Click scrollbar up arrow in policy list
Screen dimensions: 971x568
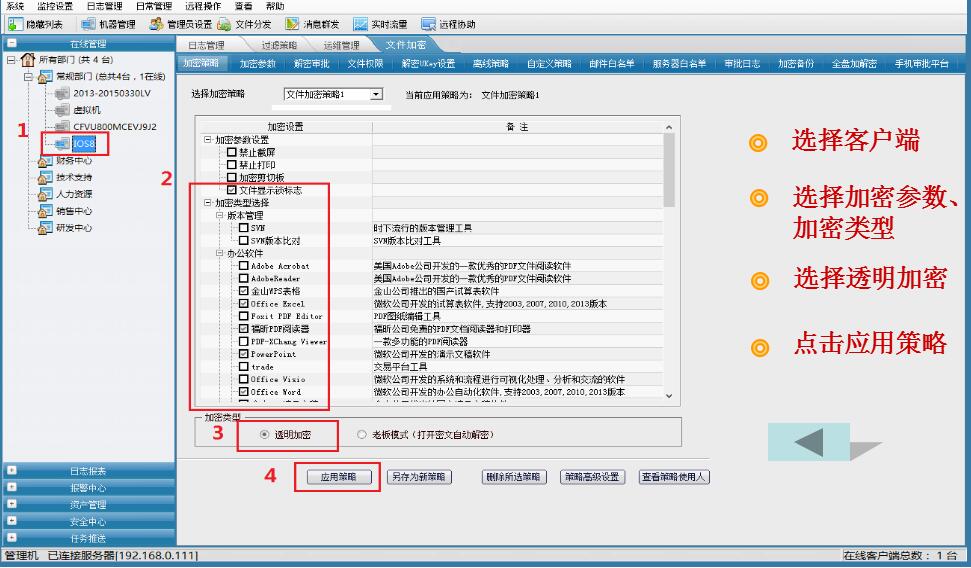669,127
